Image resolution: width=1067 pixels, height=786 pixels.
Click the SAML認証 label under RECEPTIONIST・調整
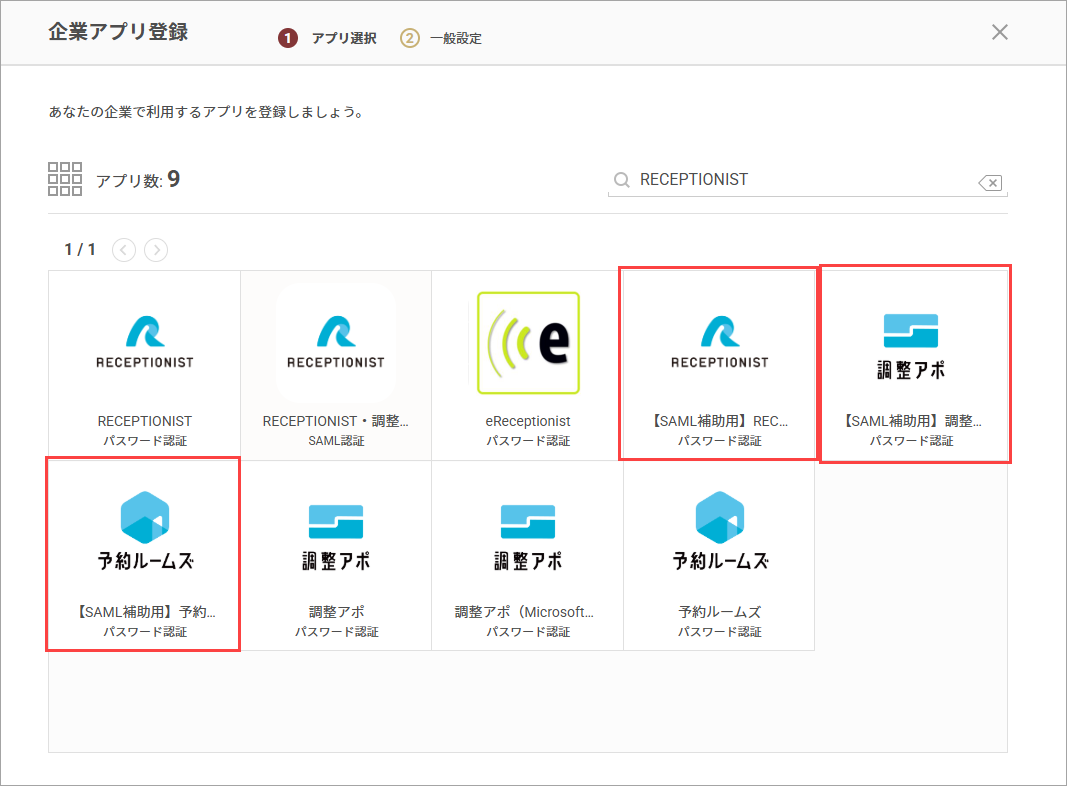pos(336,441)
